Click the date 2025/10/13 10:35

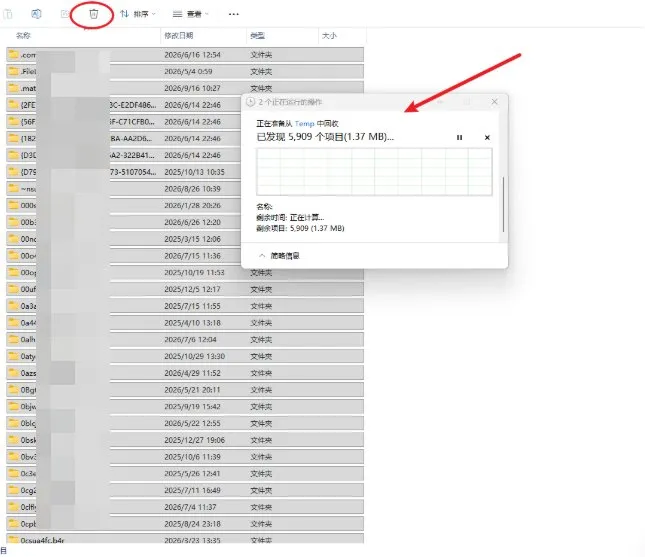coord(195,172)
